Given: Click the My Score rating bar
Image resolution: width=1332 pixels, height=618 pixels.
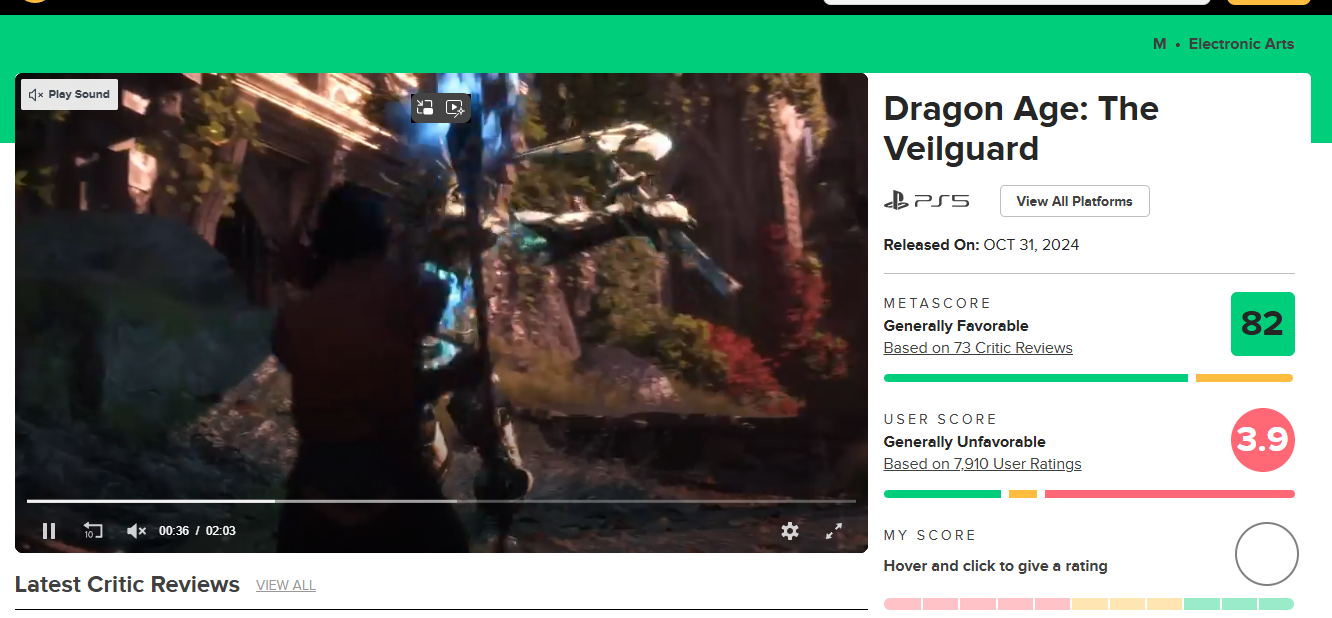Looking at the screenshot, I should tap(1088, 604).
